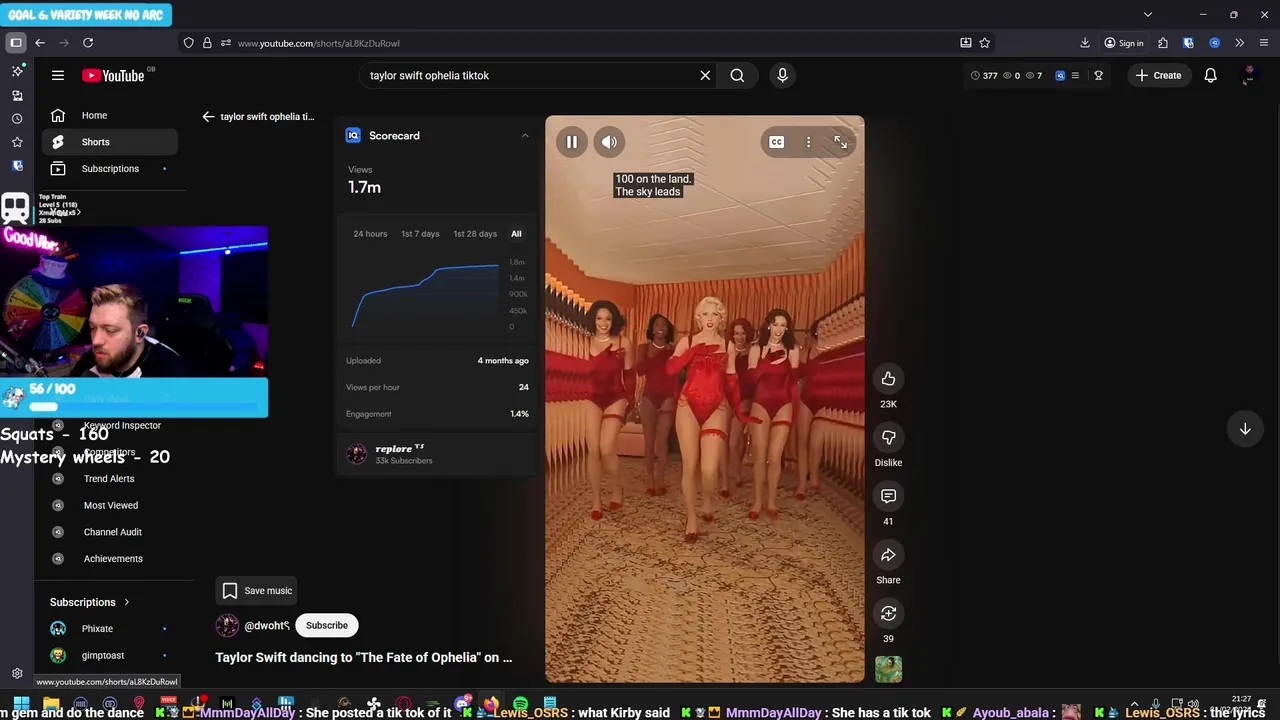Open the comments with 41 replies
This screenshot has width=1280, height=720.
(x=888, y=496)
